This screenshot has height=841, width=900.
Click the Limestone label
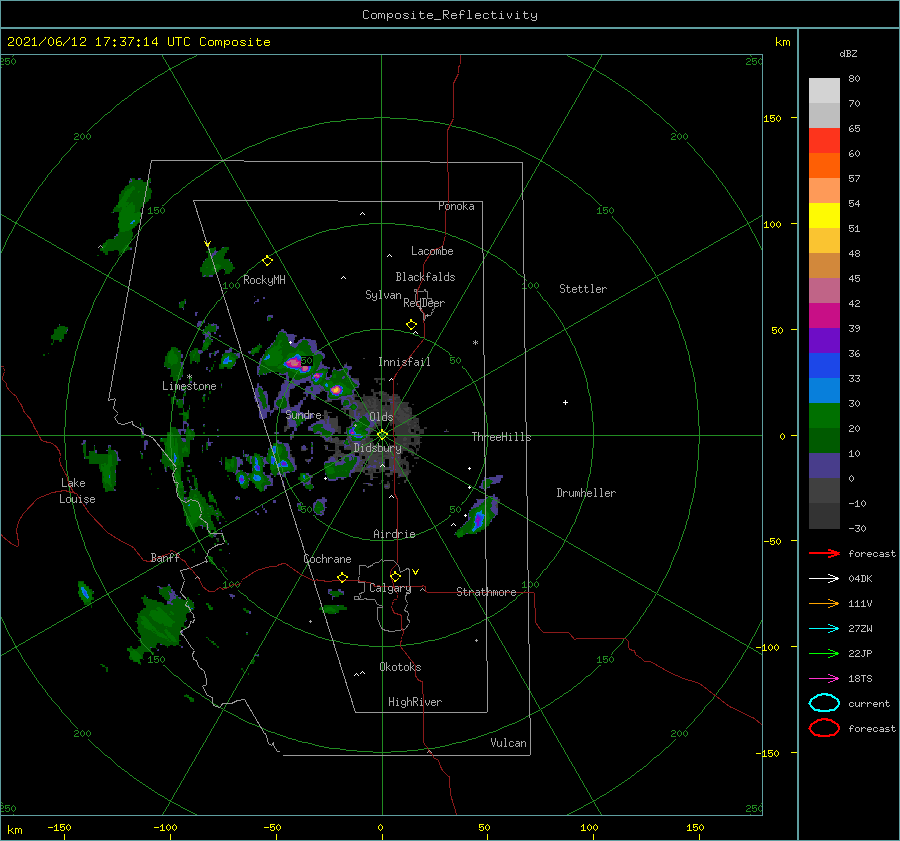[x=189, y=386]
